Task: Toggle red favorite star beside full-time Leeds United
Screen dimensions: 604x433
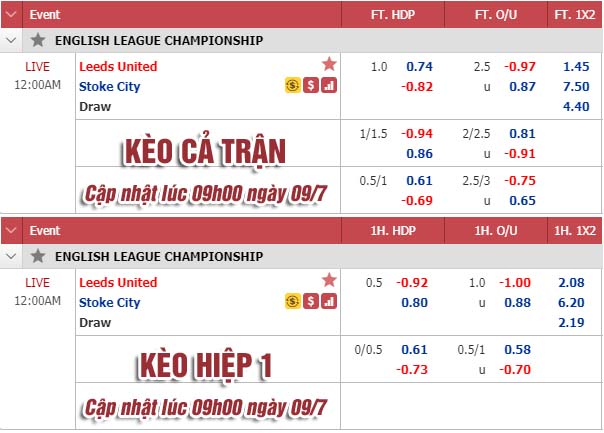Action: point(329,64)
